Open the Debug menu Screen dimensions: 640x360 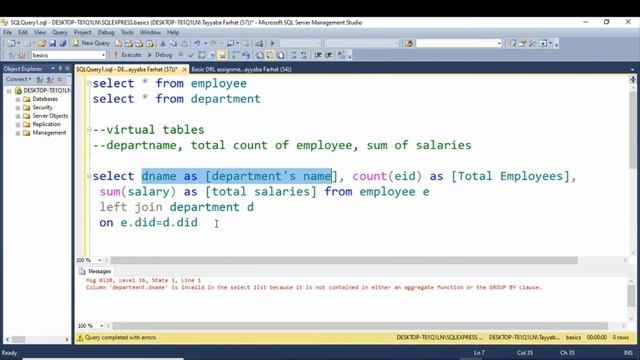click(x=106, y=32)
